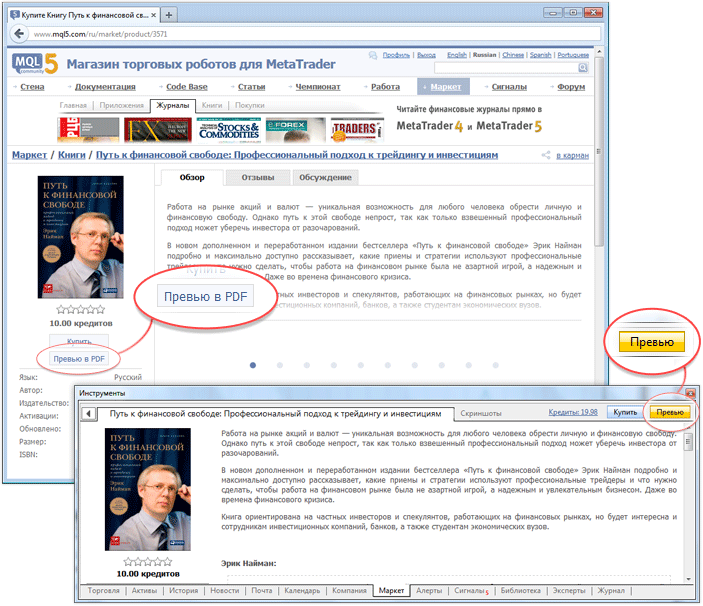The image size is (703, 606).
Task: Switch to the Отзывы tab
Action: click(258, 177)
